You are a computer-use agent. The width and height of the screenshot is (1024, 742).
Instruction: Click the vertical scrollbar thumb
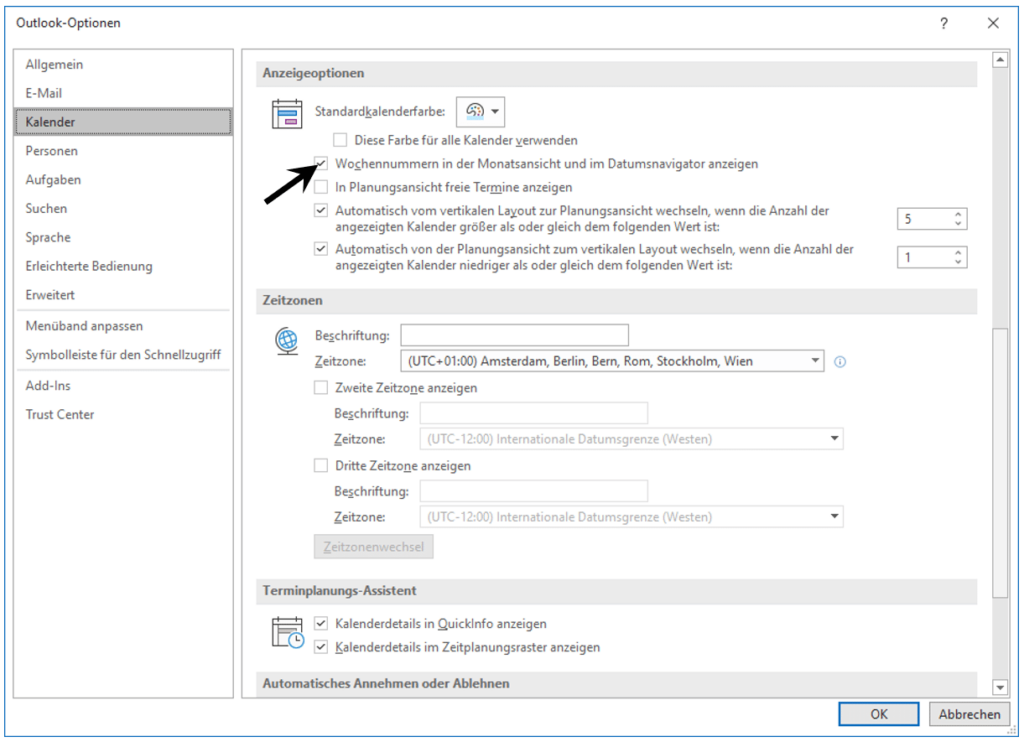[1000, 462]
